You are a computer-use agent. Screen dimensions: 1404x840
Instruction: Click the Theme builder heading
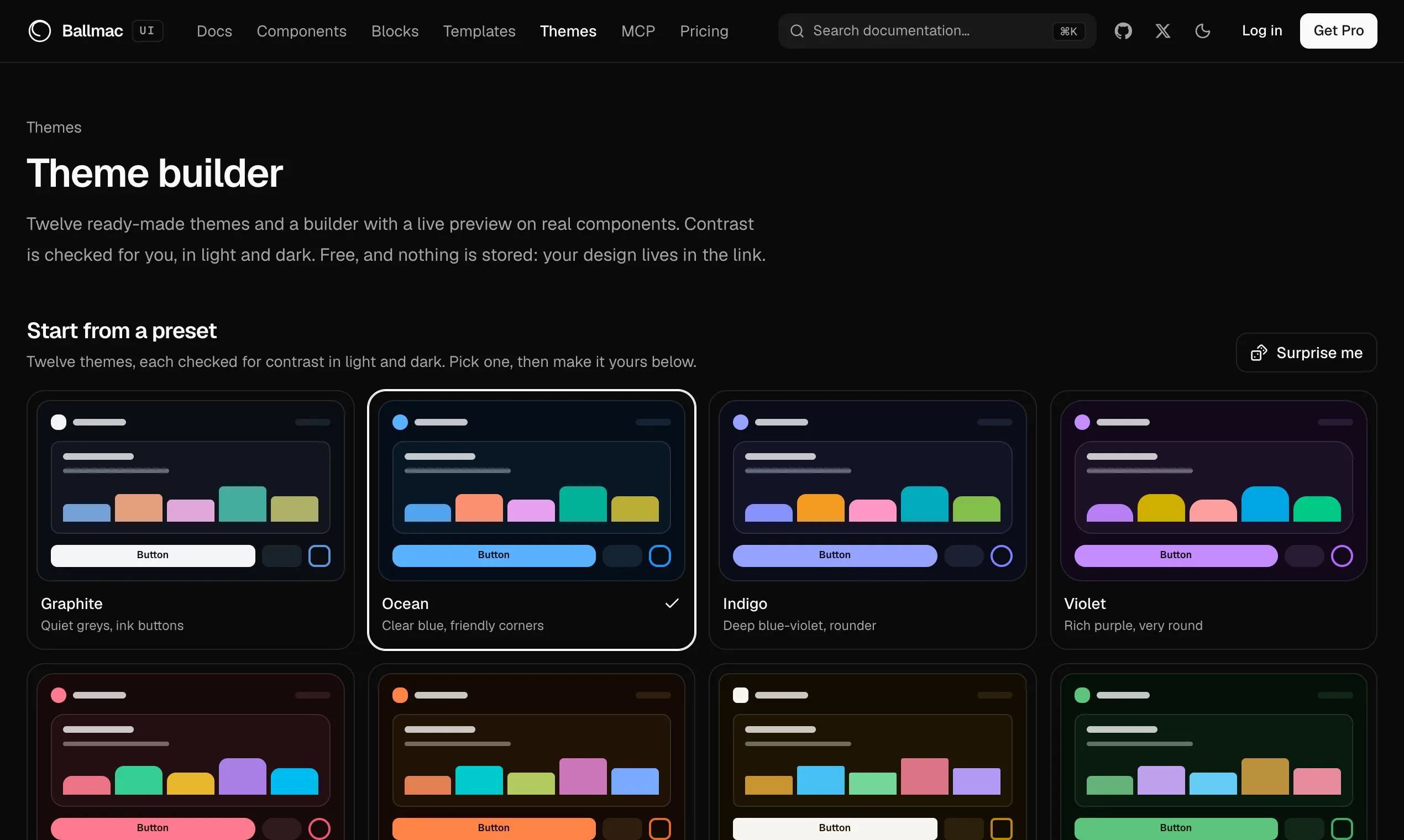pyautogui.click(x=155, y=172)
